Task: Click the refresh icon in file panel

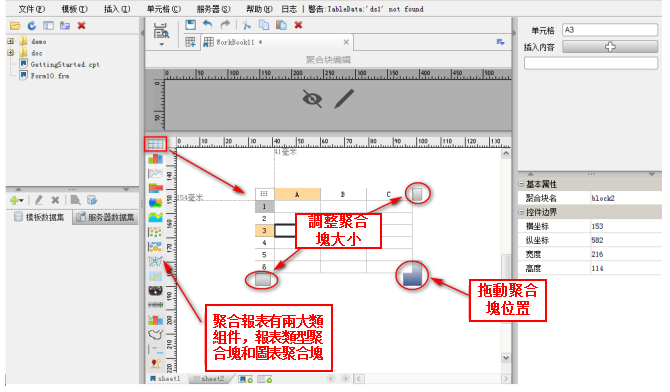Action: (32, 26)
